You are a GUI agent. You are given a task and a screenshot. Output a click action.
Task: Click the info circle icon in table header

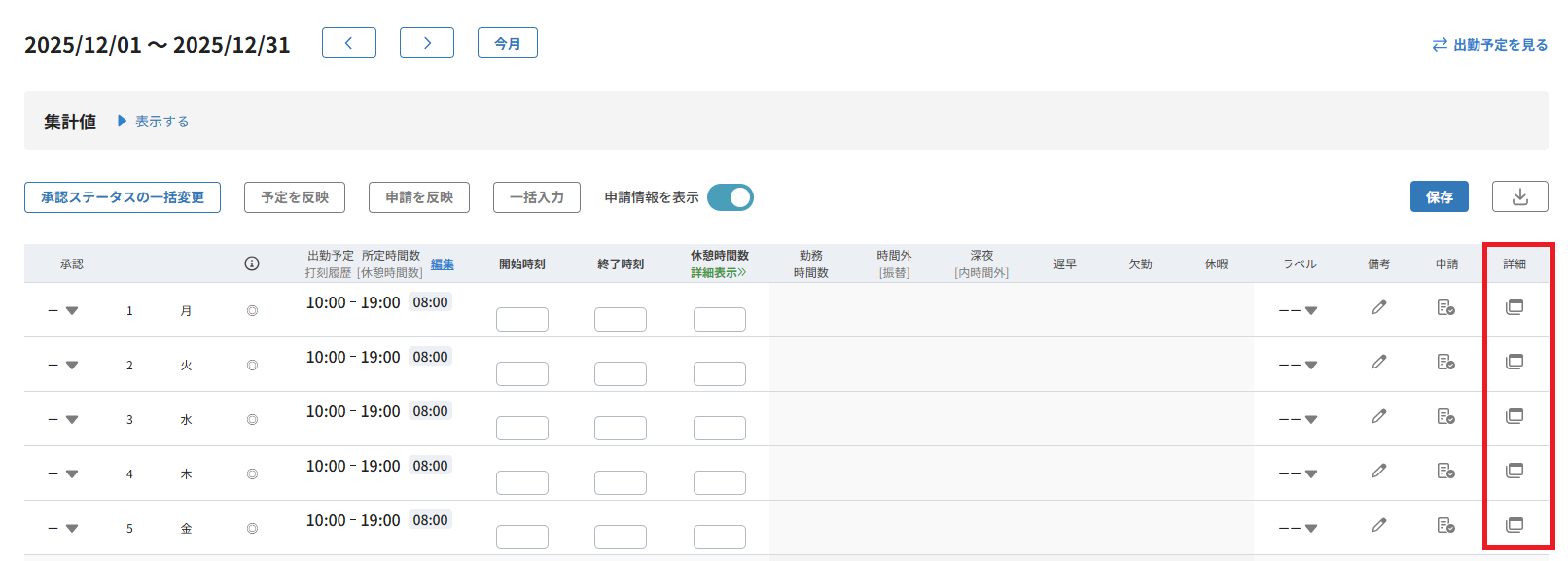pos(252,263)
